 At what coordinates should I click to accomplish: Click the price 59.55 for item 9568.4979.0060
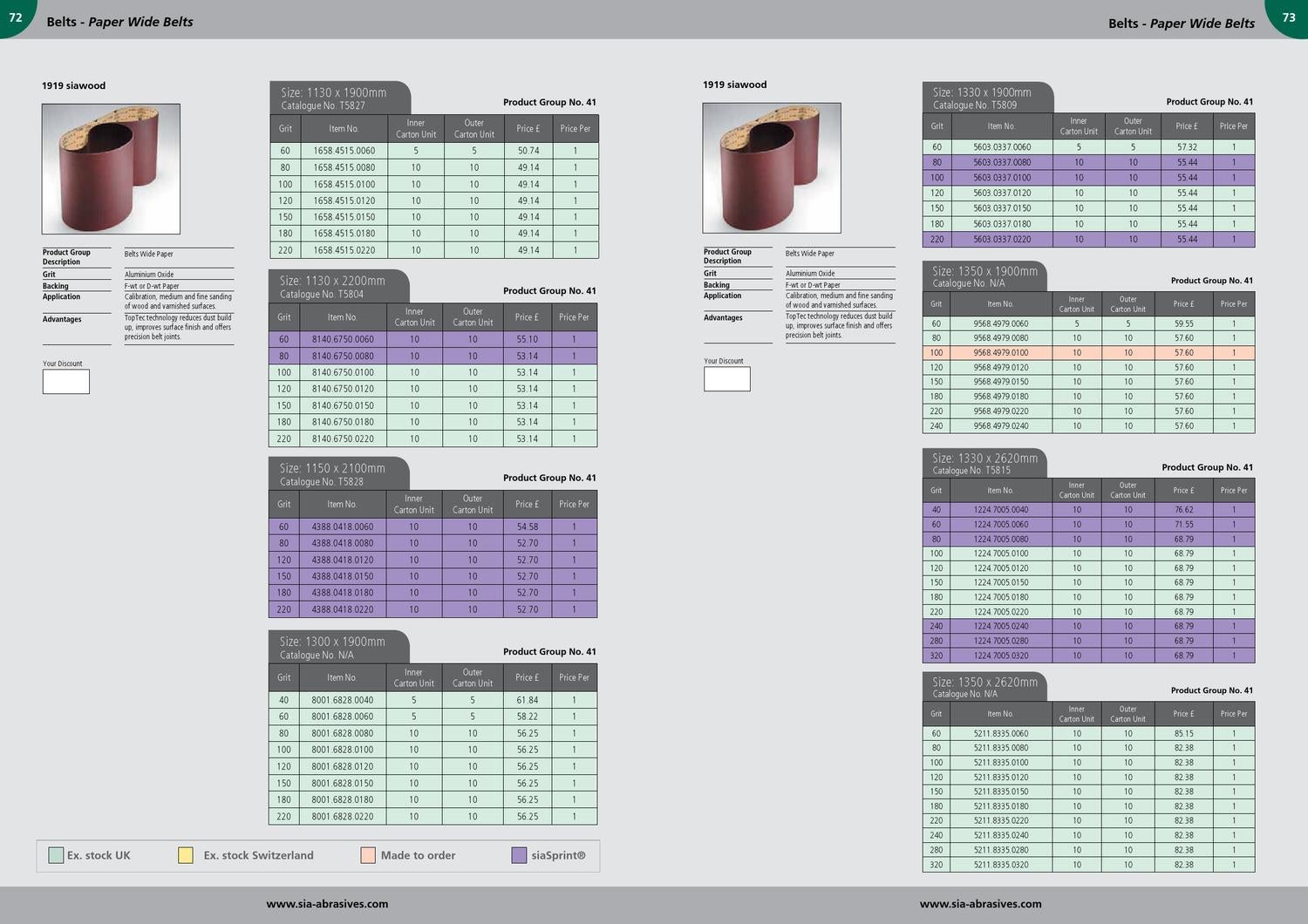(1183, 323)
